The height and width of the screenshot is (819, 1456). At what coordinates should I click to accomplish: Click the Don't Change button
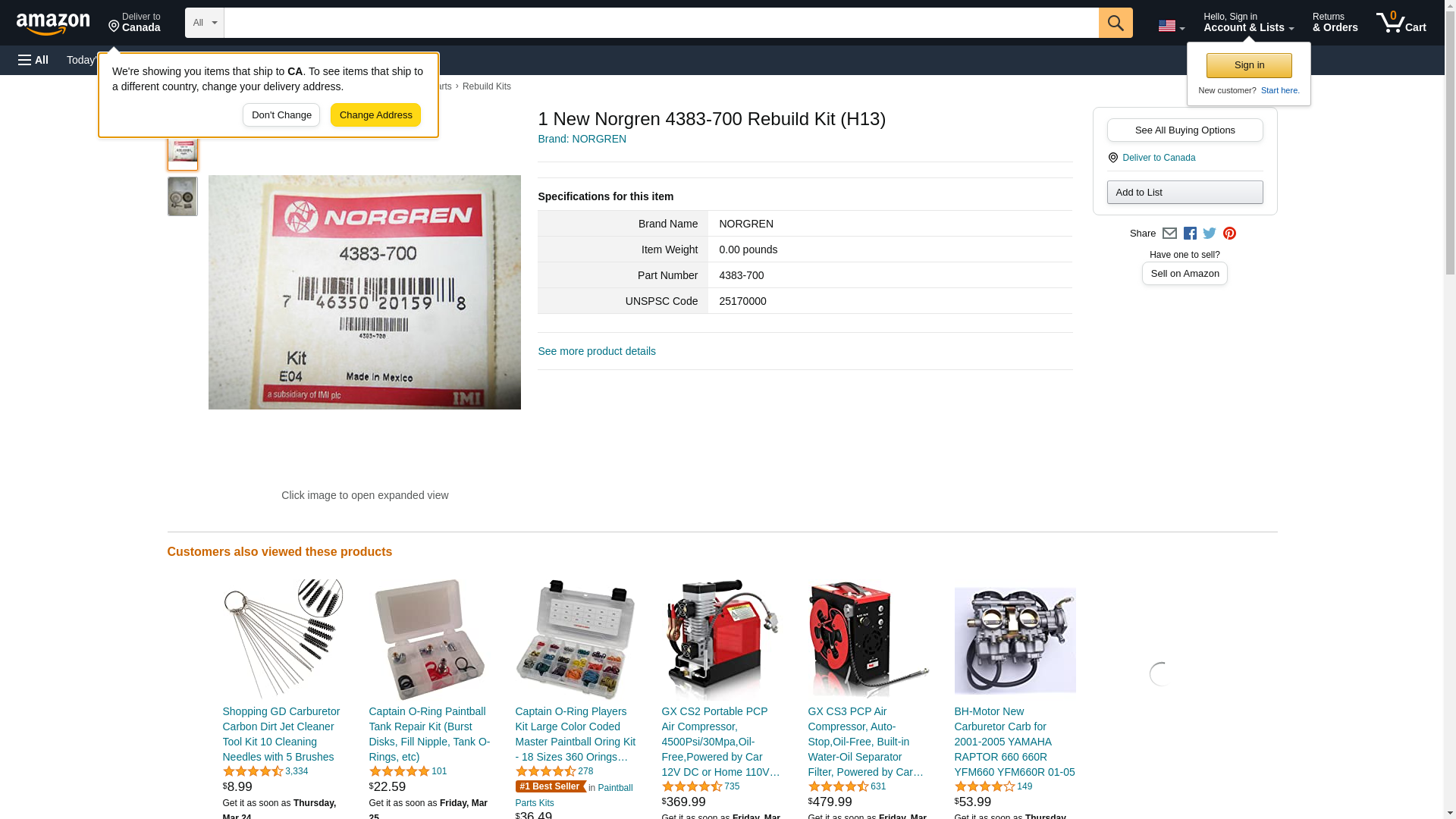[281, 115]
